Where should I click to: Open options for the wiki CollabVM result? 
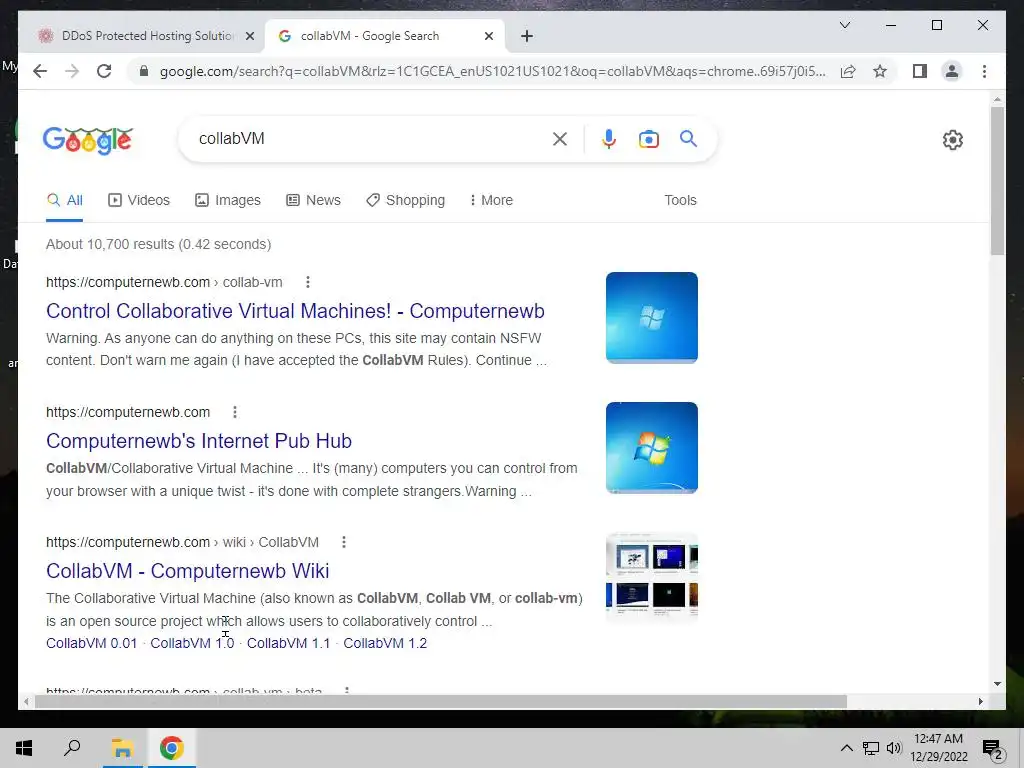coord(344,542)
